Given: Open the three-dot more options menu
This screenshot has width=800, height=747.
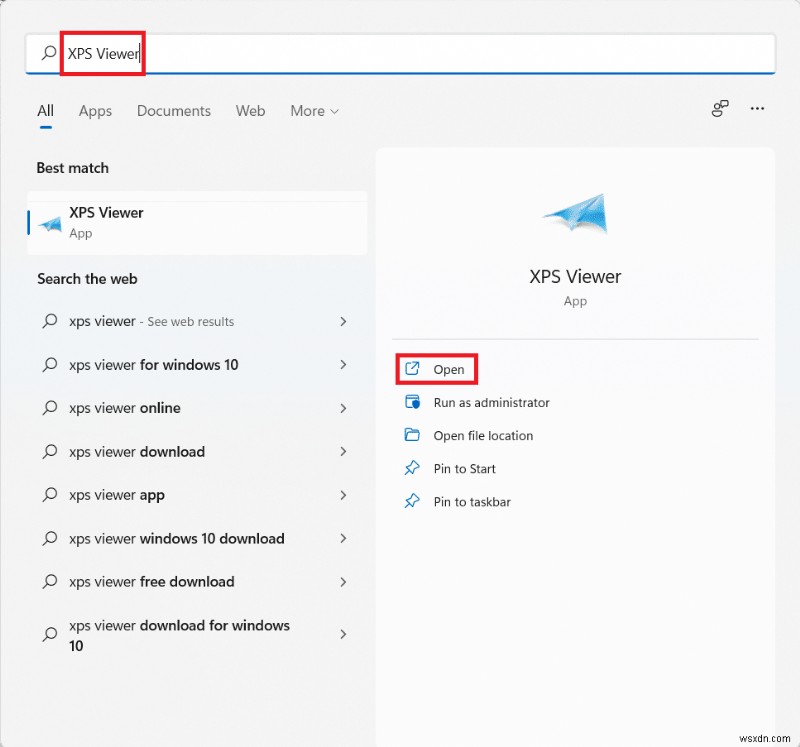Looking at the screenshot, I should [x=757, y=108].
